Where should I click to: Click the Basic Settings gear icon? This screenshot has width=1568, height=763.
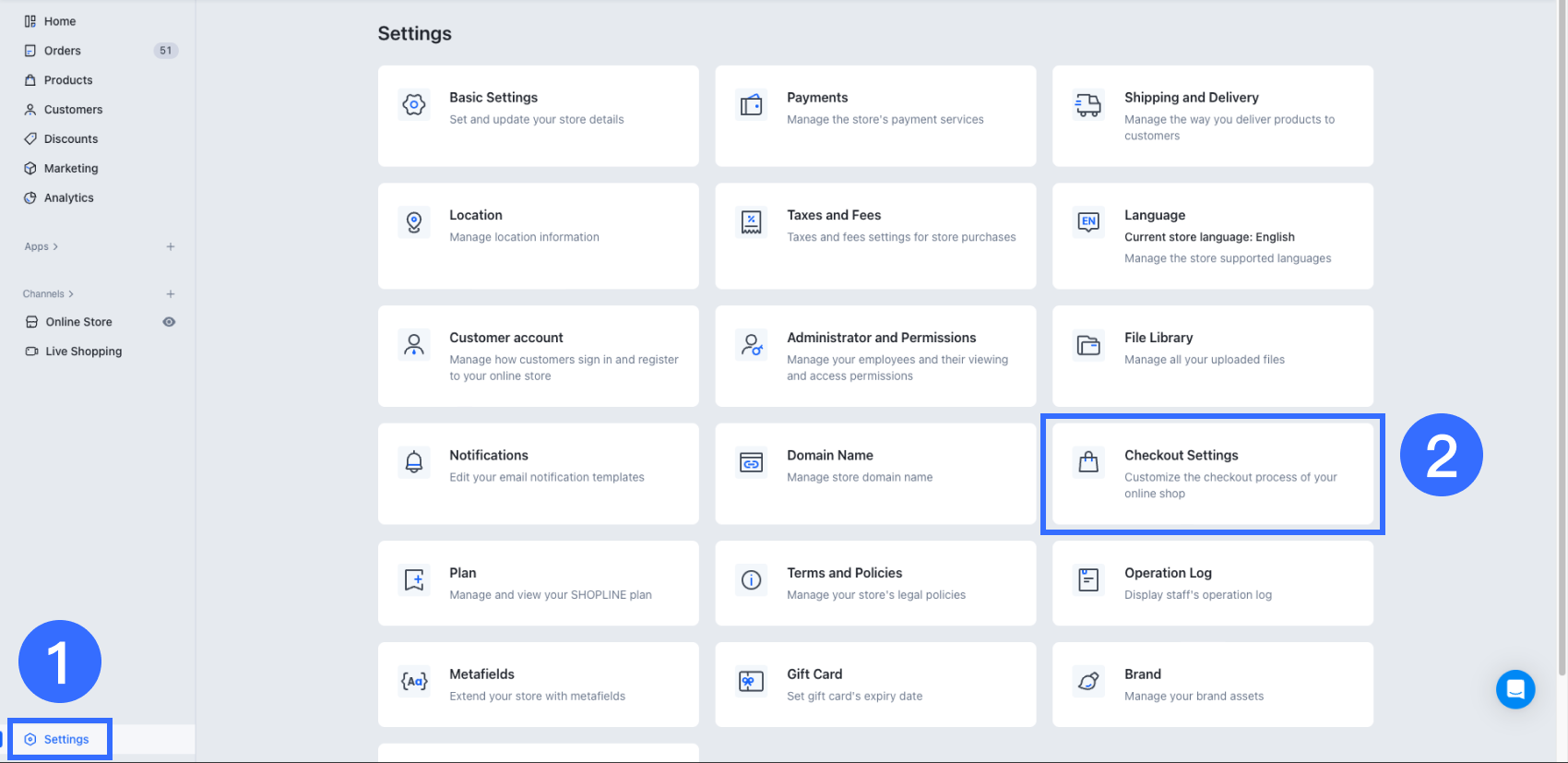click(x=414, y=105)
